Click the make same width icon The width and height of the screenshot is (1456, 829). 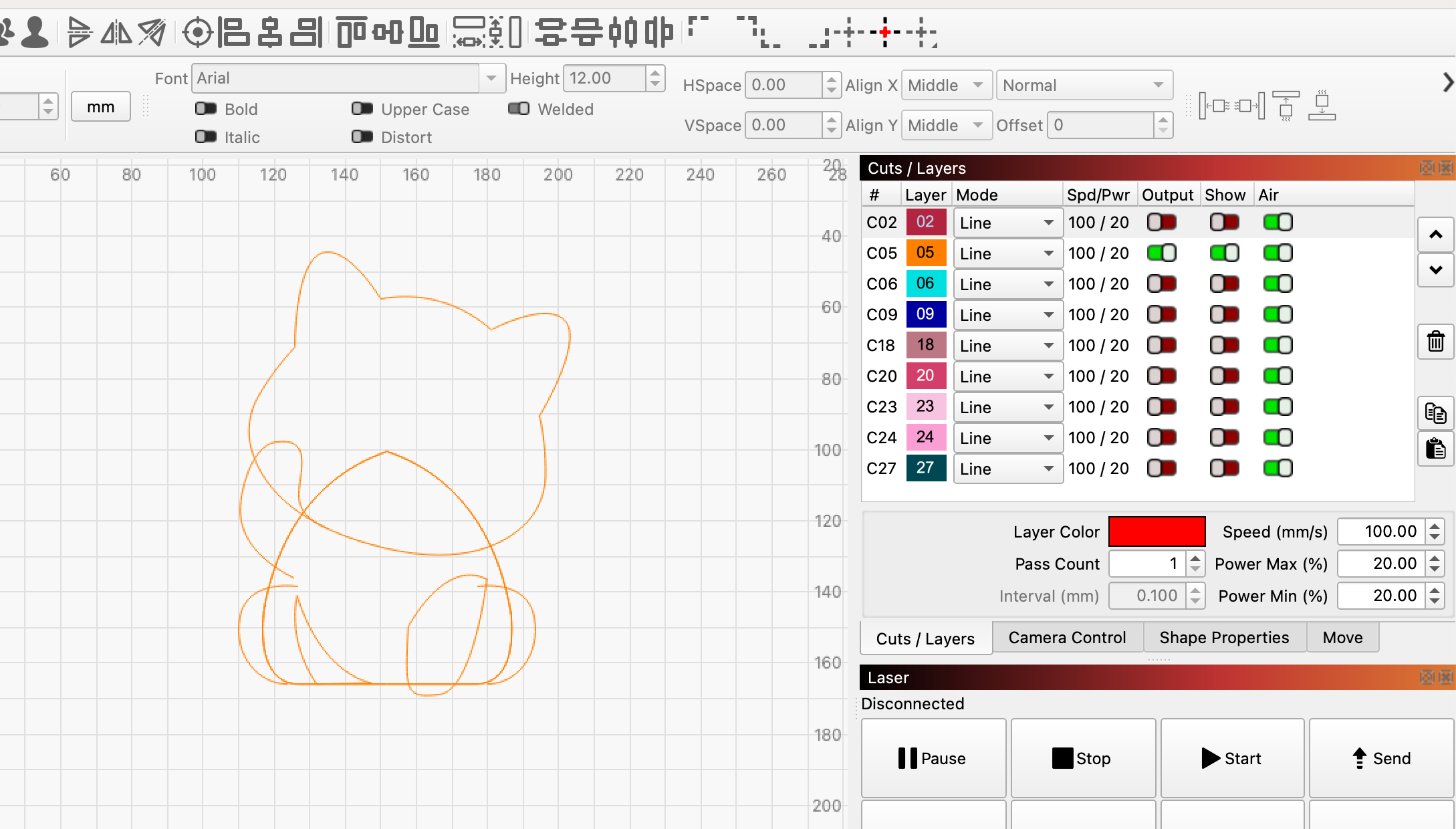[x=469, y=32]
